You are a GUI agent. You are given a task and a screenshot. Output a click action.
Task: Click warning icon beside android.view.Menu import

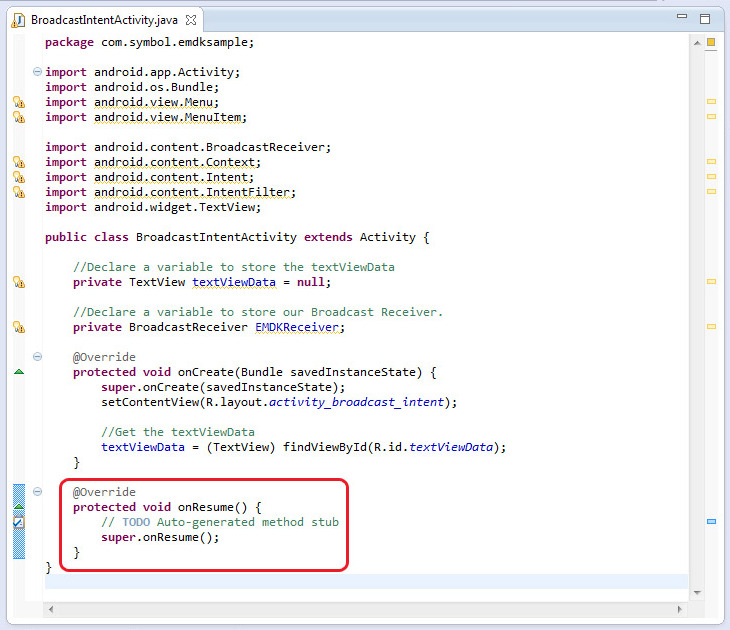point(18,102)
